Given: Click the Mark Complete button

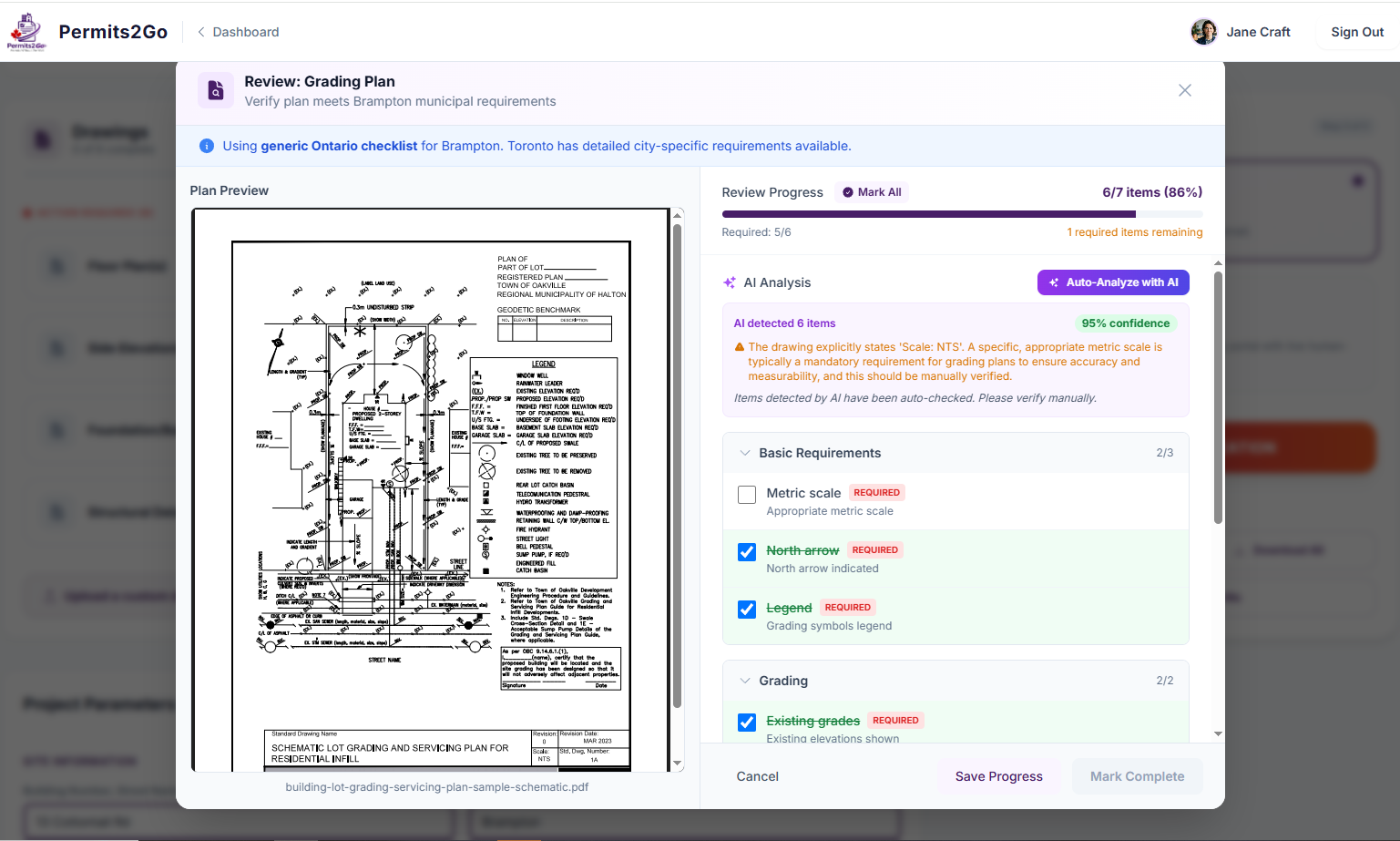Looking at the screenshot, I should (x=1138, y=776).
